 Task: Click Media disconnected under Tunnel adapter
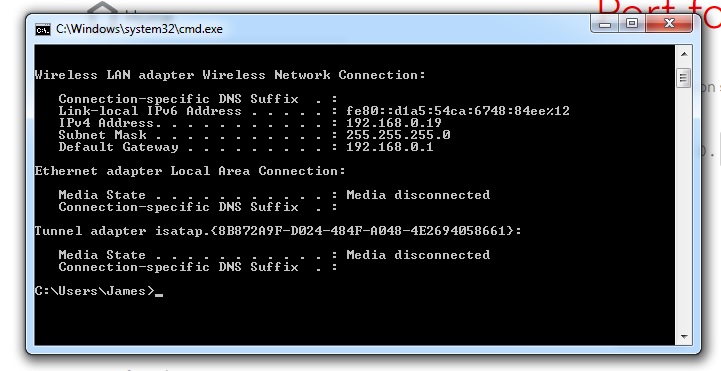click(418, 255)
